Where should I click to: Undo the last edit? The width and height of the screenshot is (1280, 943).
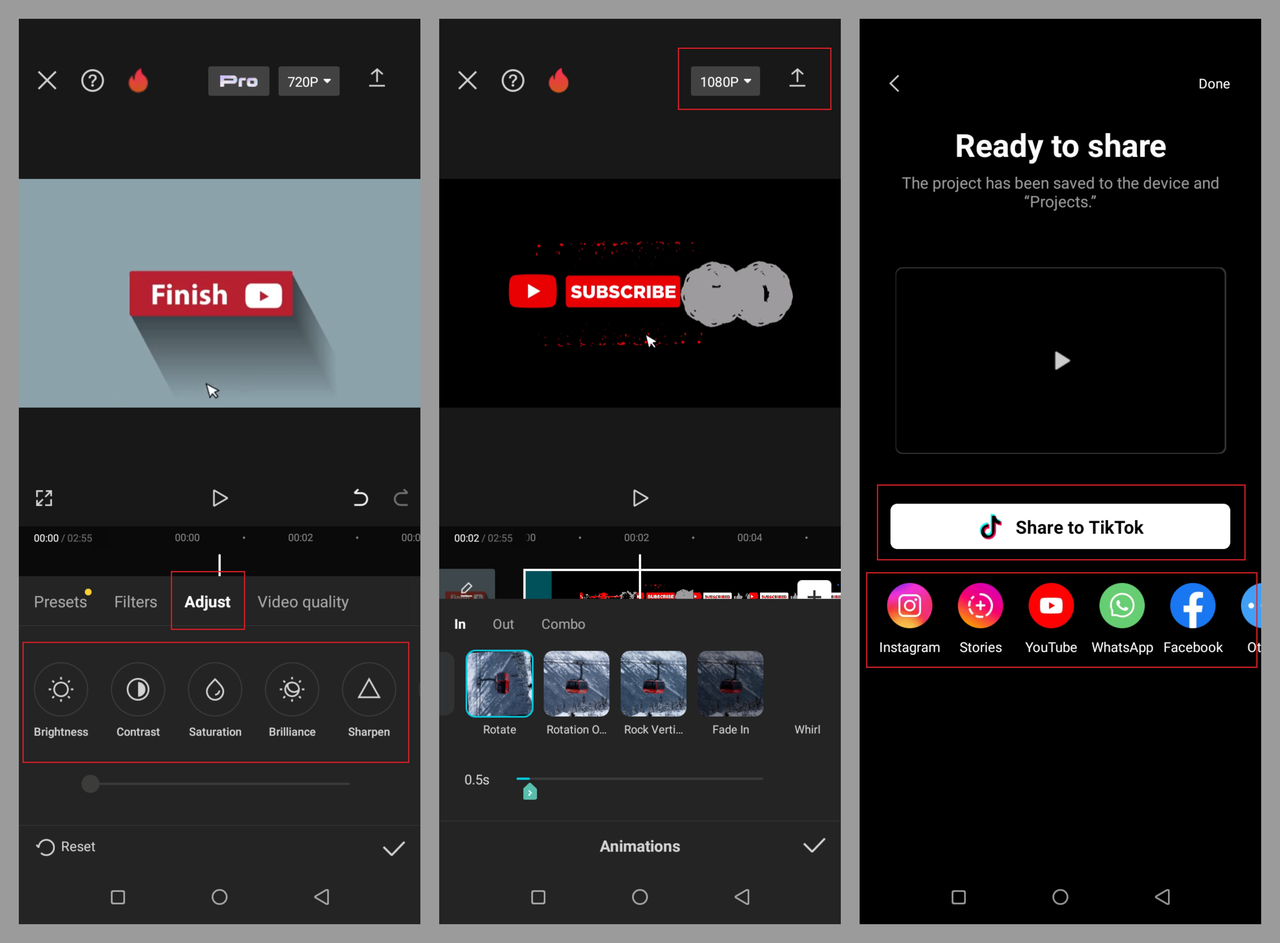click(x=360, y=497)
